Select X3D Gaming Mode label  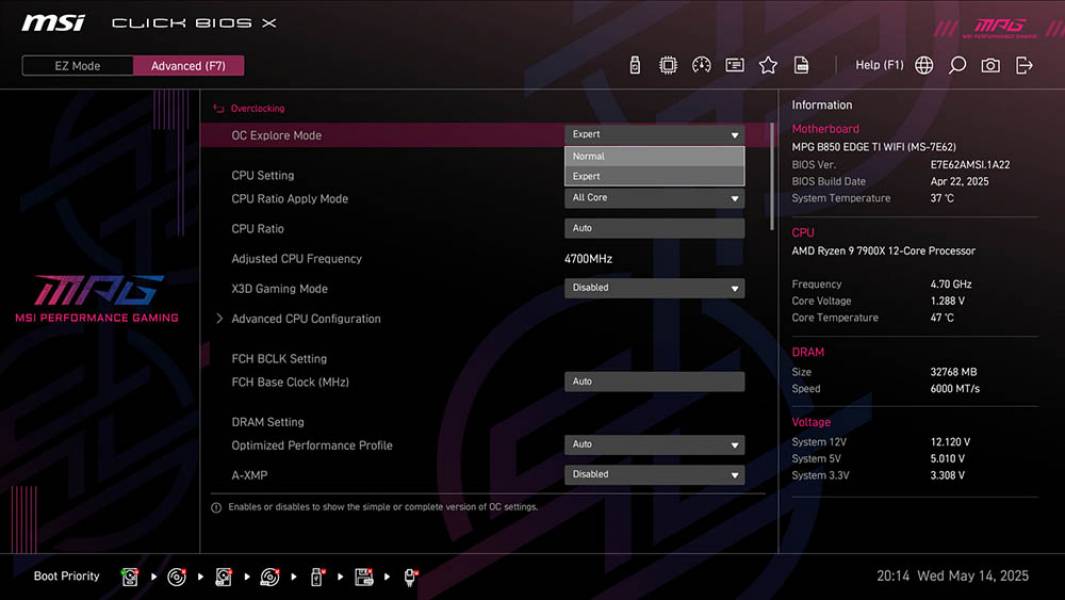(x=279, y=289)
